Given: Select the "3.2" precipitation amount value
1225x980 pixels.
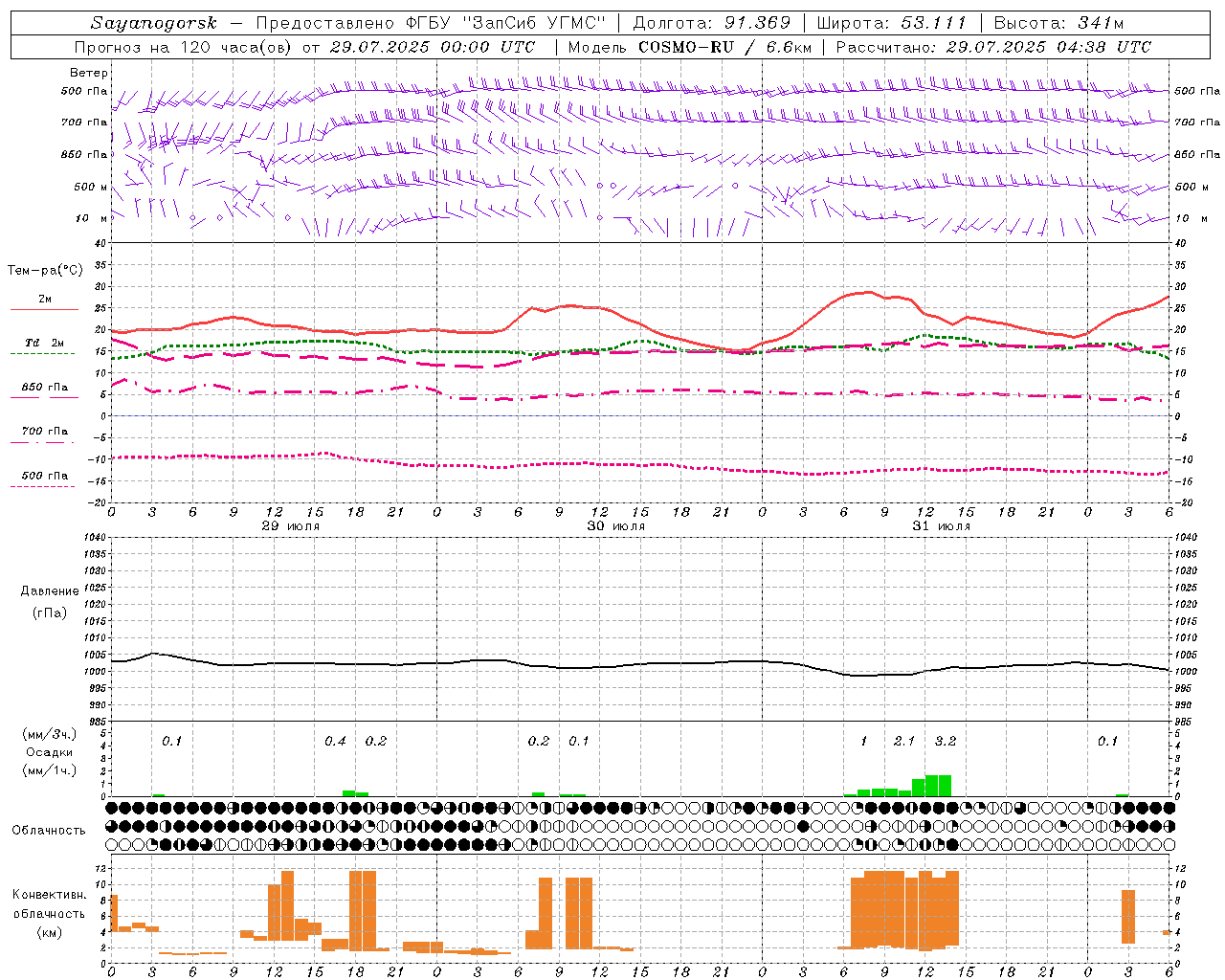Looking at the screenshot, I should [946, 741].
